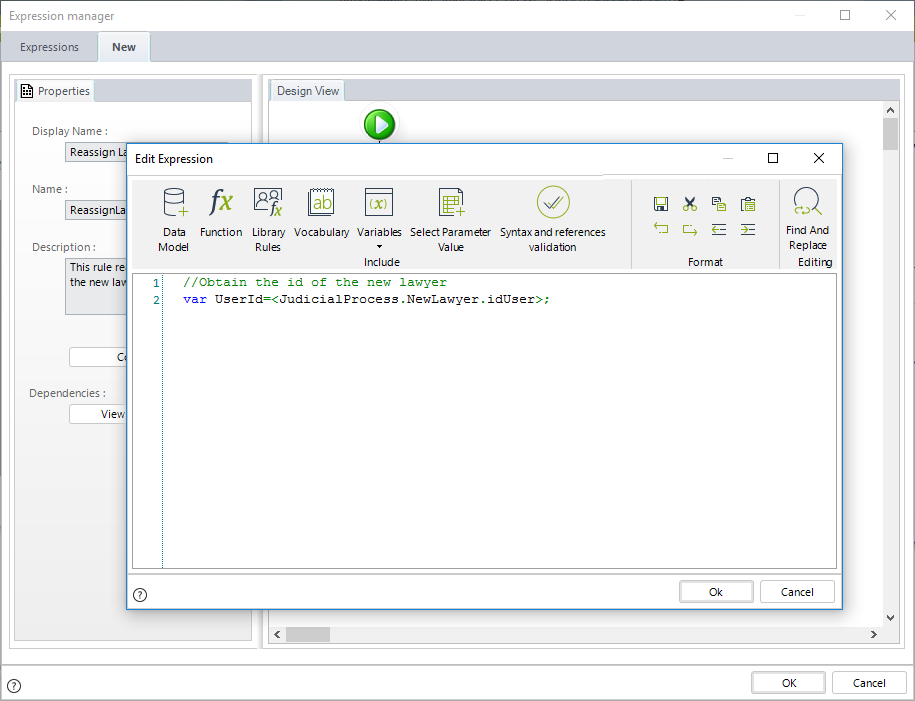The height and width of the screenshot is (701, 915).
Task: Insert a Function via fx icon
Action: 221,212
